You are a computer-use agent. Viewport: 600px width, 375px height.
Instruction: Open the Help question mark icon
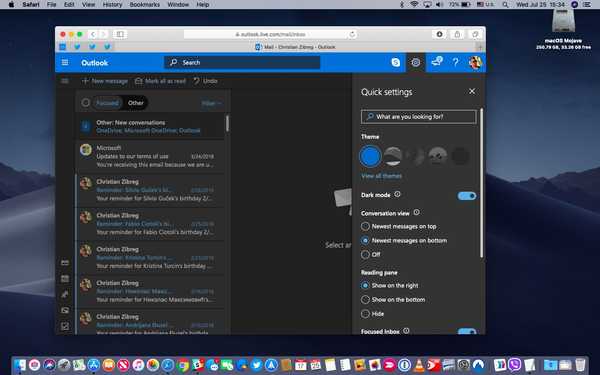pos(455,62)
